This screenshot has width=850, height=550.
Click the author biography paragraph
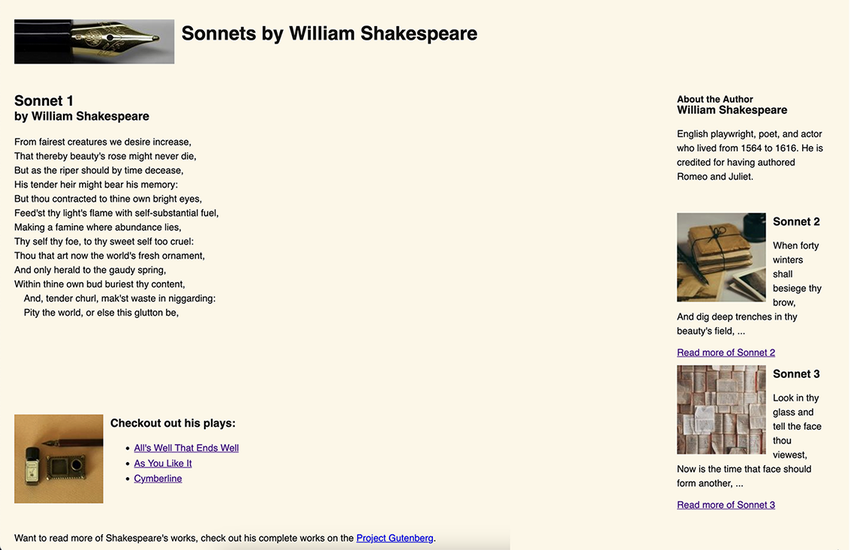click(749, 155)
